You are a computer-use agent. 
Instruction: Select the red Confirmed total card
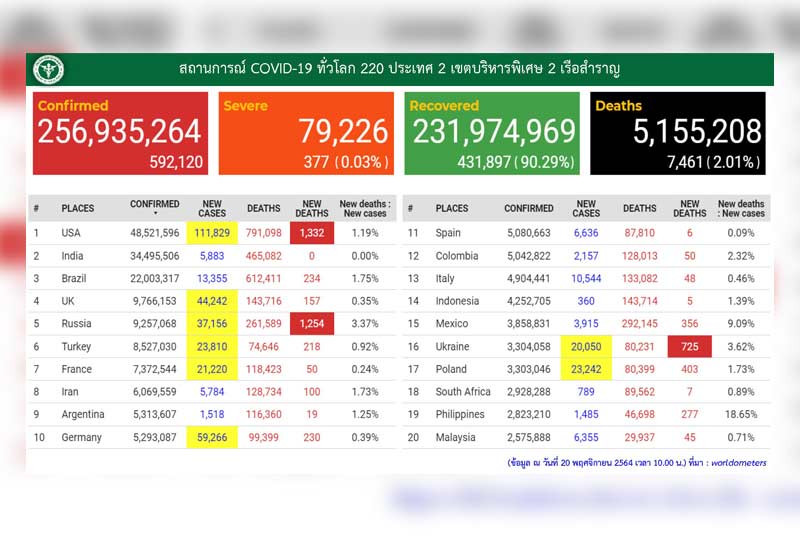pyautogui.click(x=120, y=133)
